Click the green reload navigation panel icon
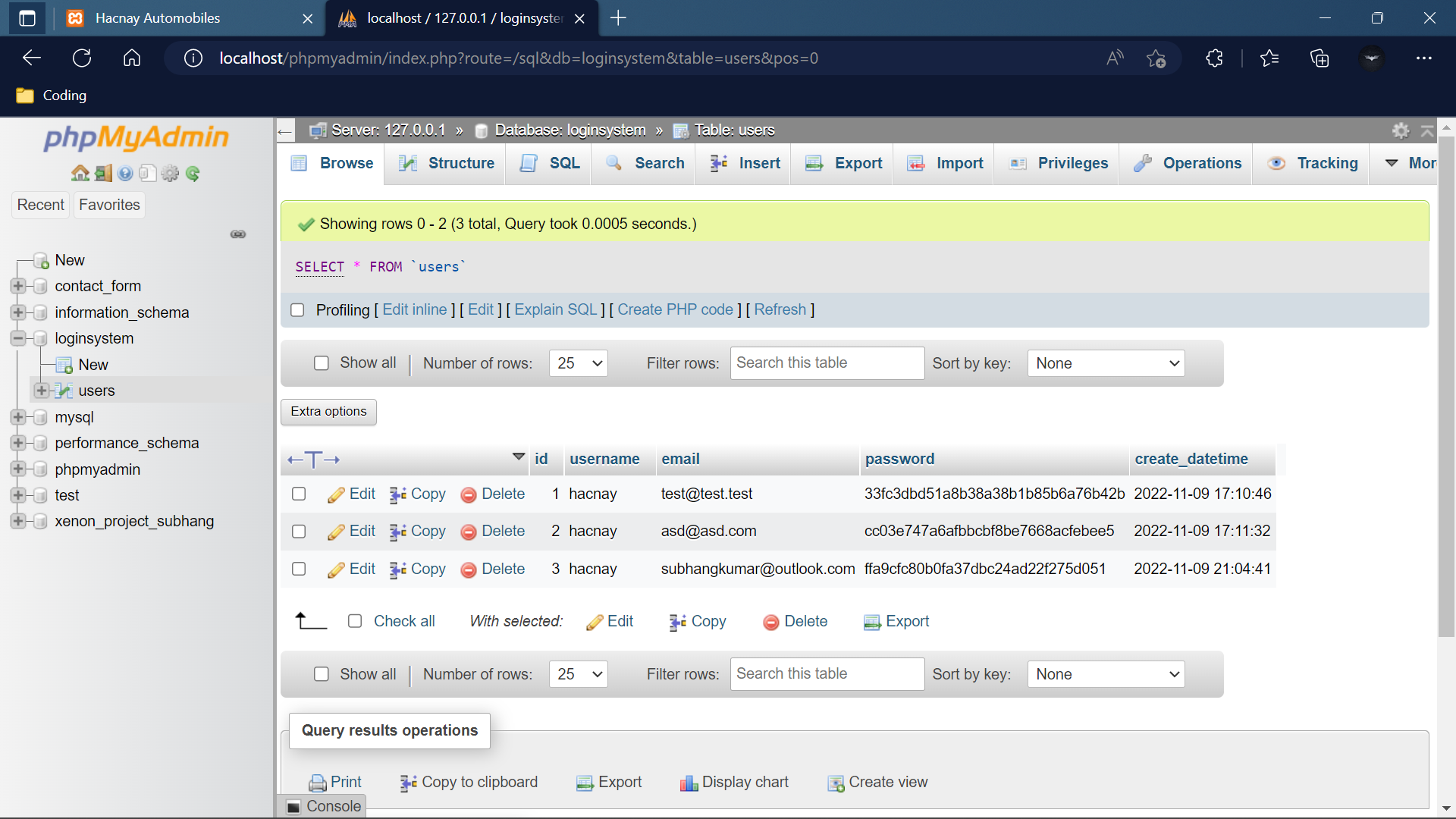 click(193, 174)
